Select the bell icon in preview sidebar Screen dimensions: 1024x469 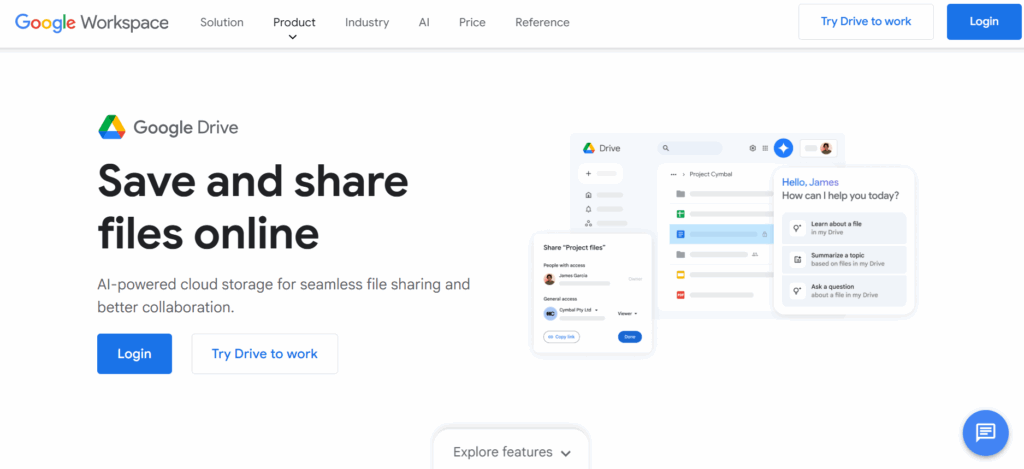[x=588, y=209]
